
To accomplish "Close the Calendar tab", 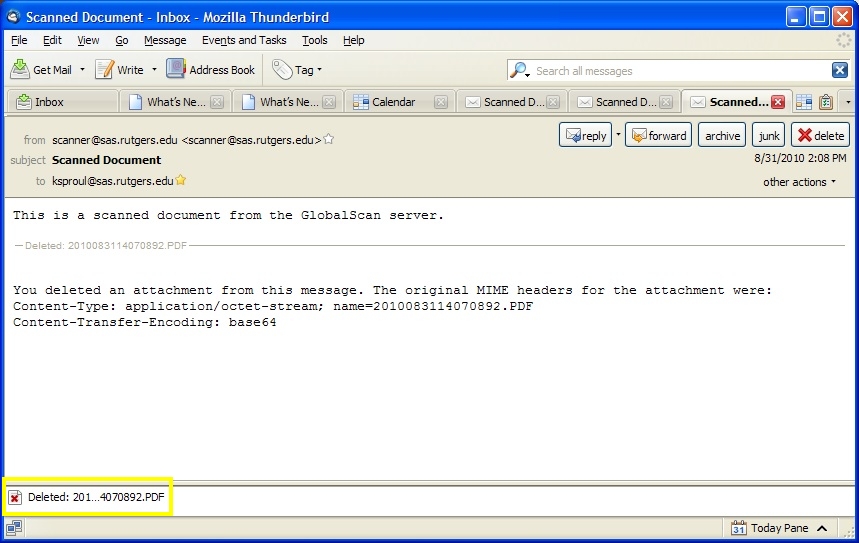I will [x=441, y=102].
